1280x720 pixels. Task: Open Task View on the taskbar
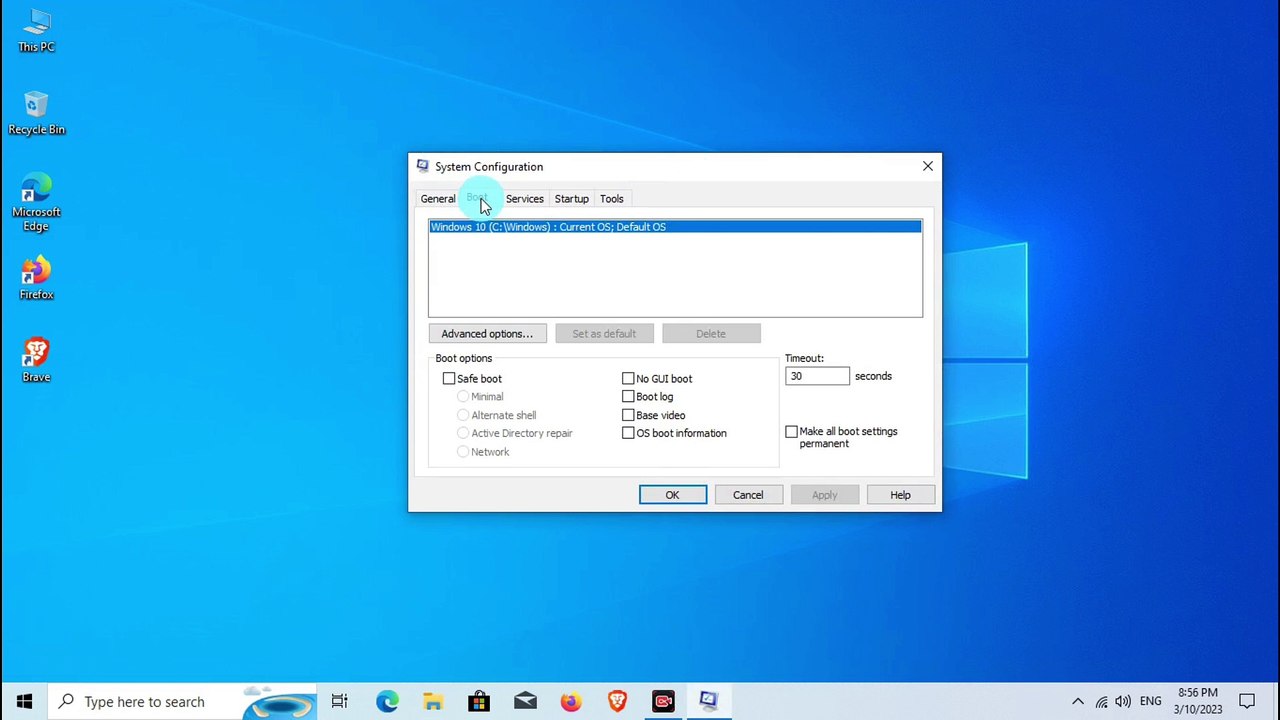tap(339, 701)
